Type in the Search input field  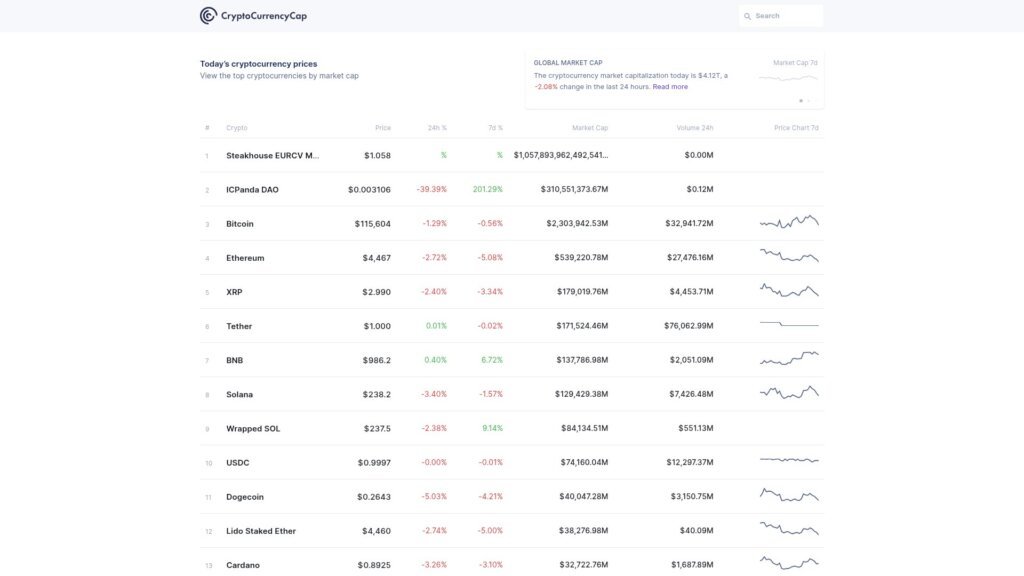[x=786, y=16]
